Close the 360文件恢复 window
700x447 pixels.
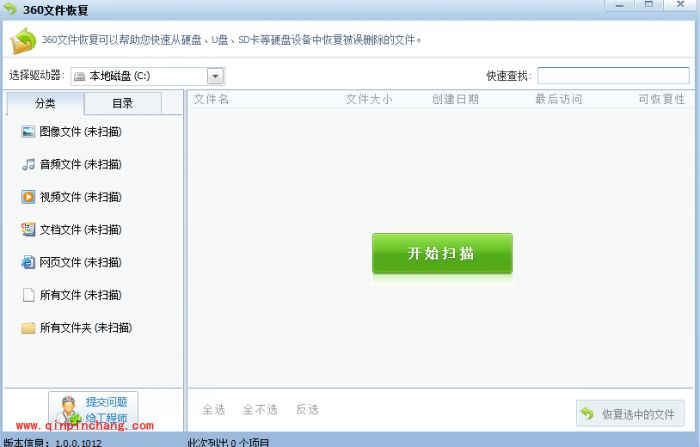coord(680,5)
